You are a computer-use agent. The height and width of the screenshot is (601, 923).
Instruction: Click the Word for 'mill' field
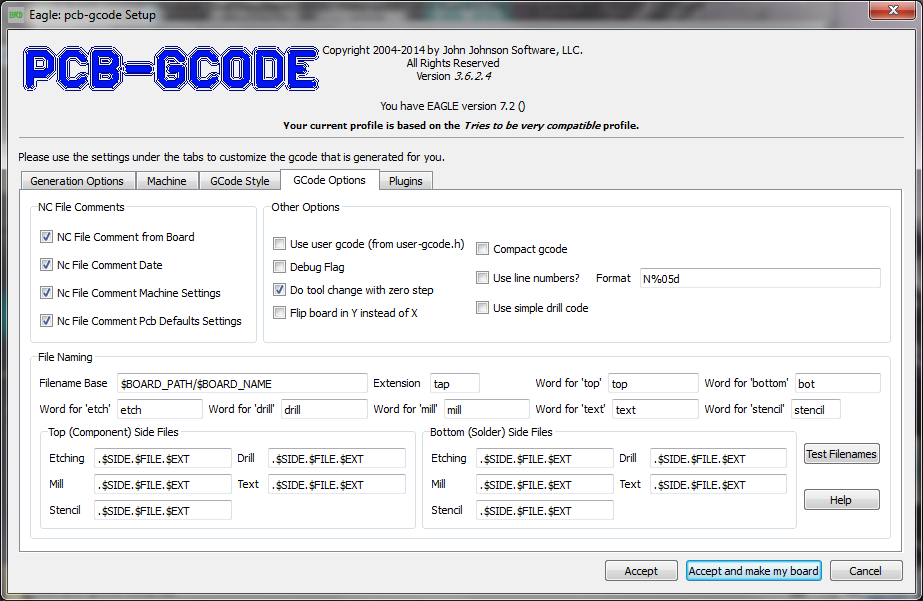pyautogui.click(x=487, y=410)
